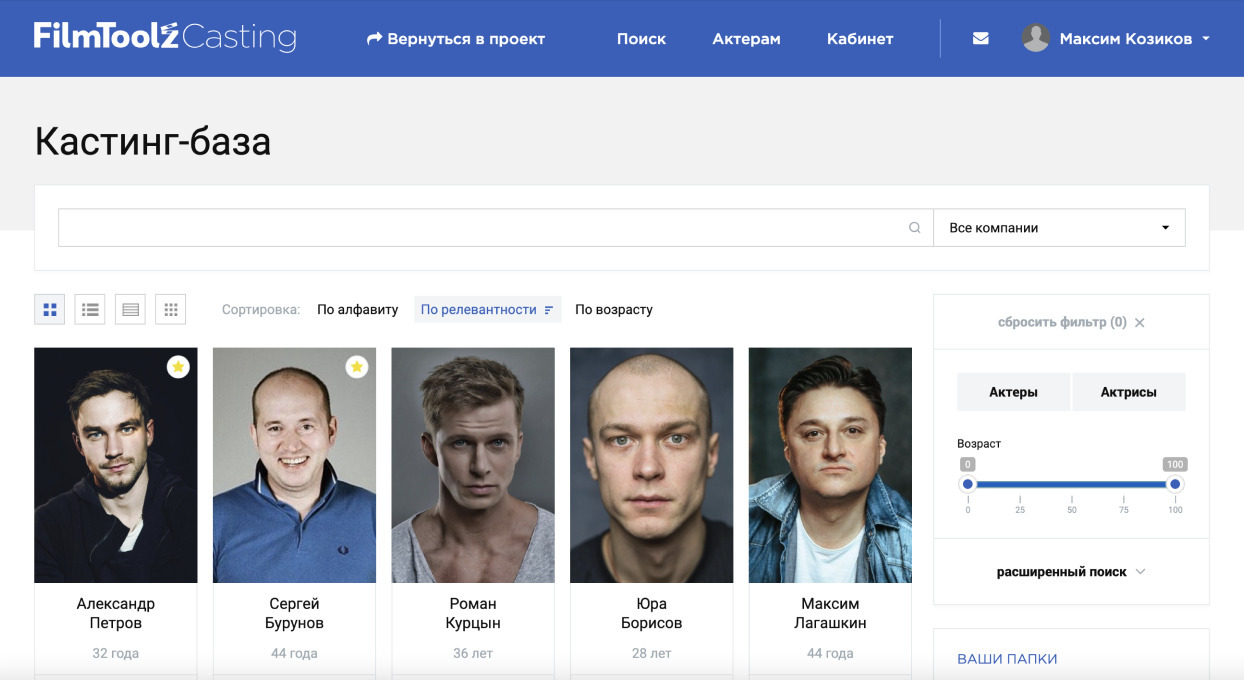Reset filters with сбросить фильтр
This screenshot has width=1244, height=680.
click(1070, 322)
